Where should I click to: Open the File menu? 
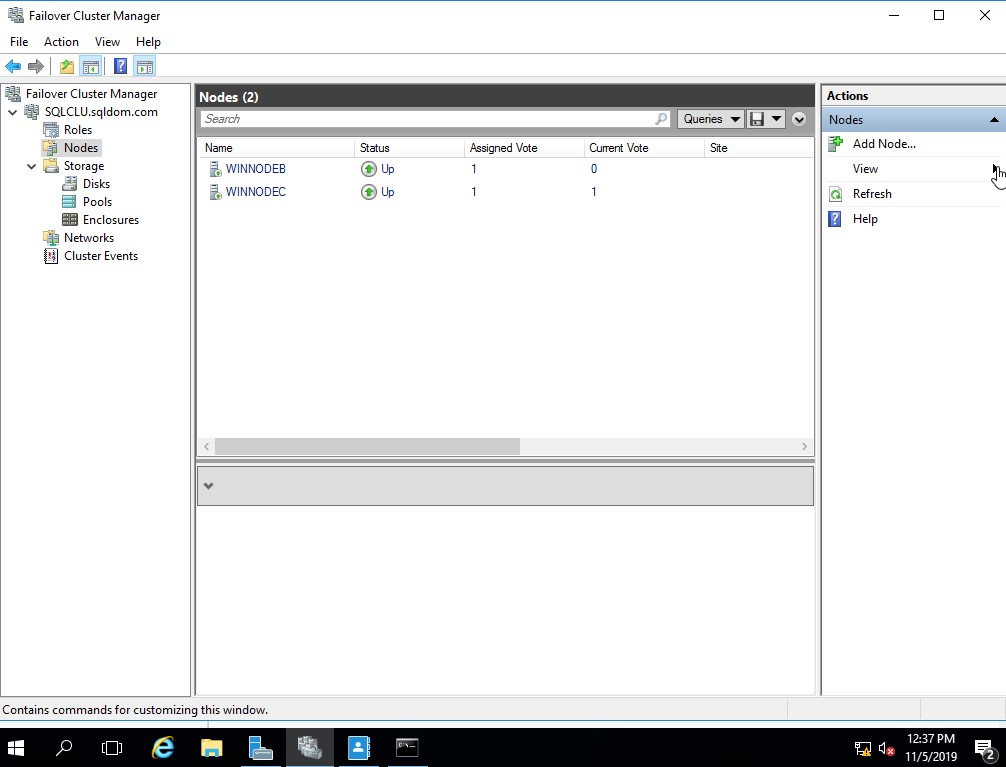coord(19,42)
